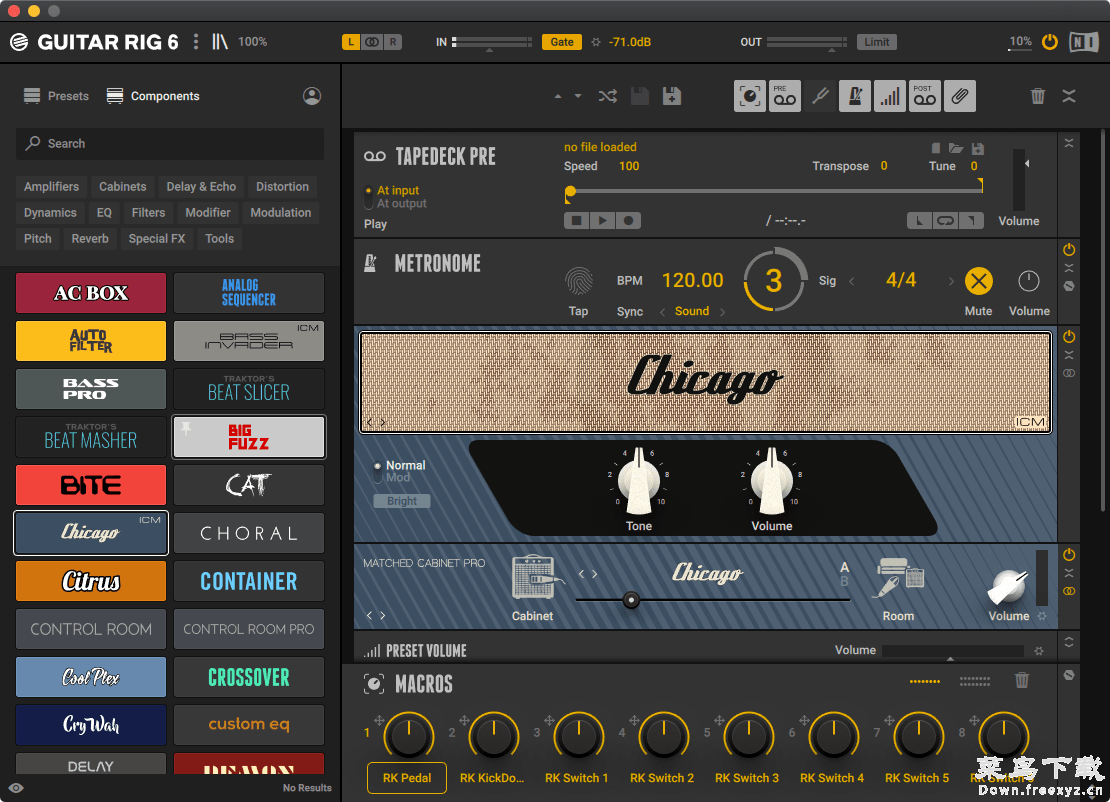This screenshot has width=1110, height=802.
Task: Click the Room microphone icon
Action: (x=899, y=578)
